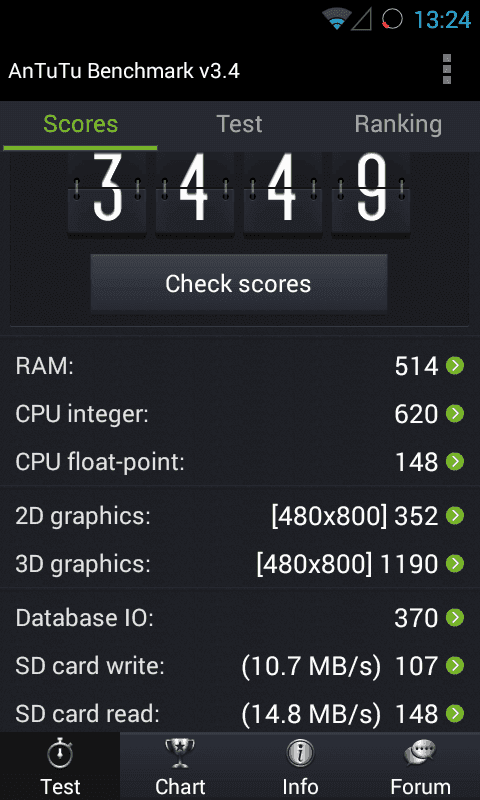
Task: Tap the 13:24 clock in status bar
Action: [442, 20]
